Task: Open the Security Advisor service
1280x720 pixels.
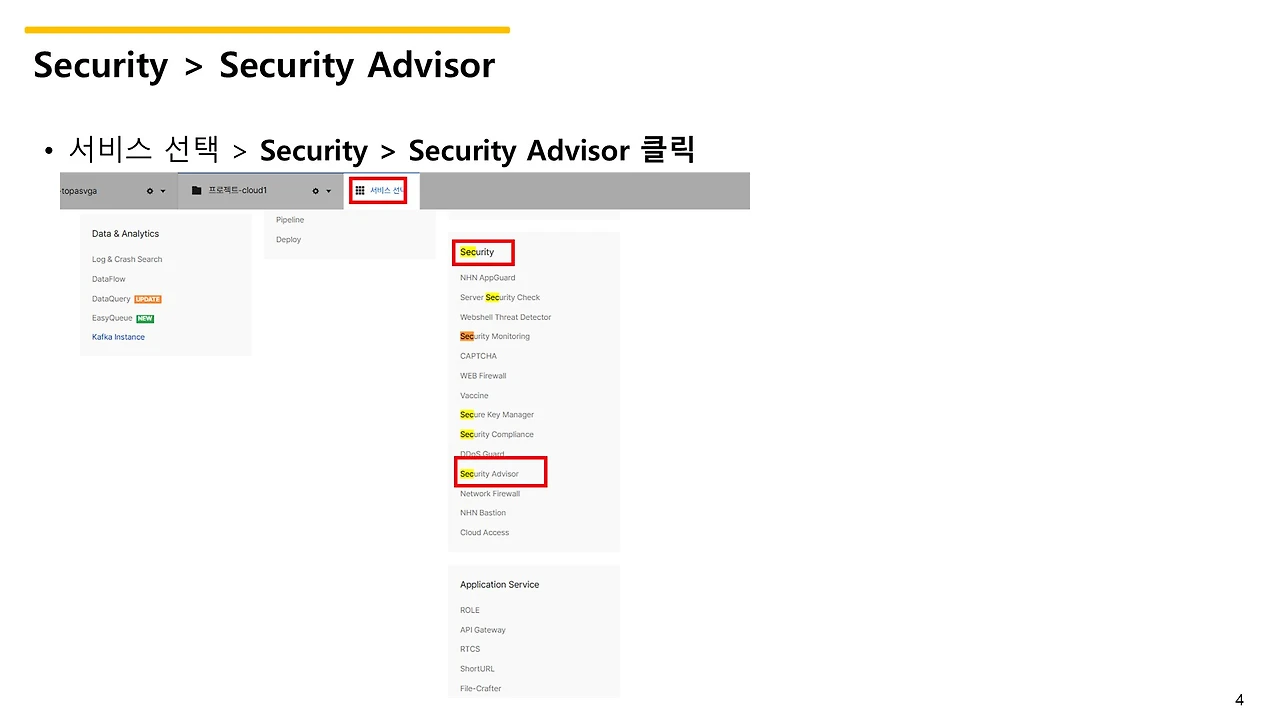Action: tap(489, 474)
